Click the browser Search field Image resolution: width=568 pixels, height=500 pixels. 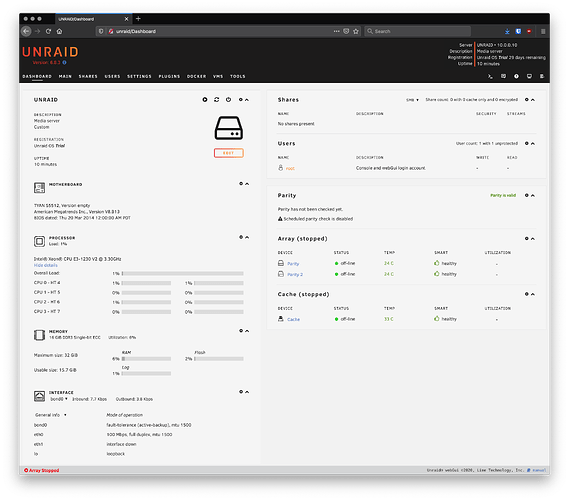click(x=418, y=31)
